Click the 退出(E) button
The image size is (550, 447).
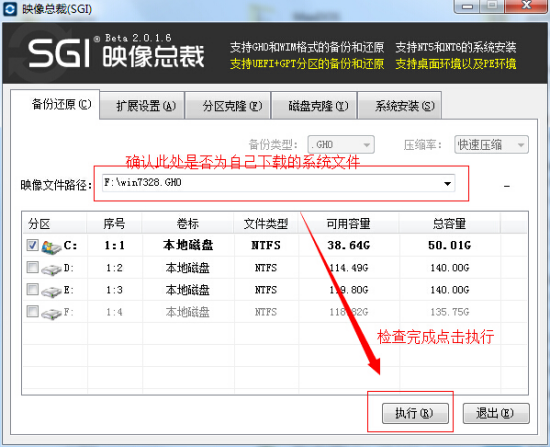pyautogui.click(x=496, y=413)
